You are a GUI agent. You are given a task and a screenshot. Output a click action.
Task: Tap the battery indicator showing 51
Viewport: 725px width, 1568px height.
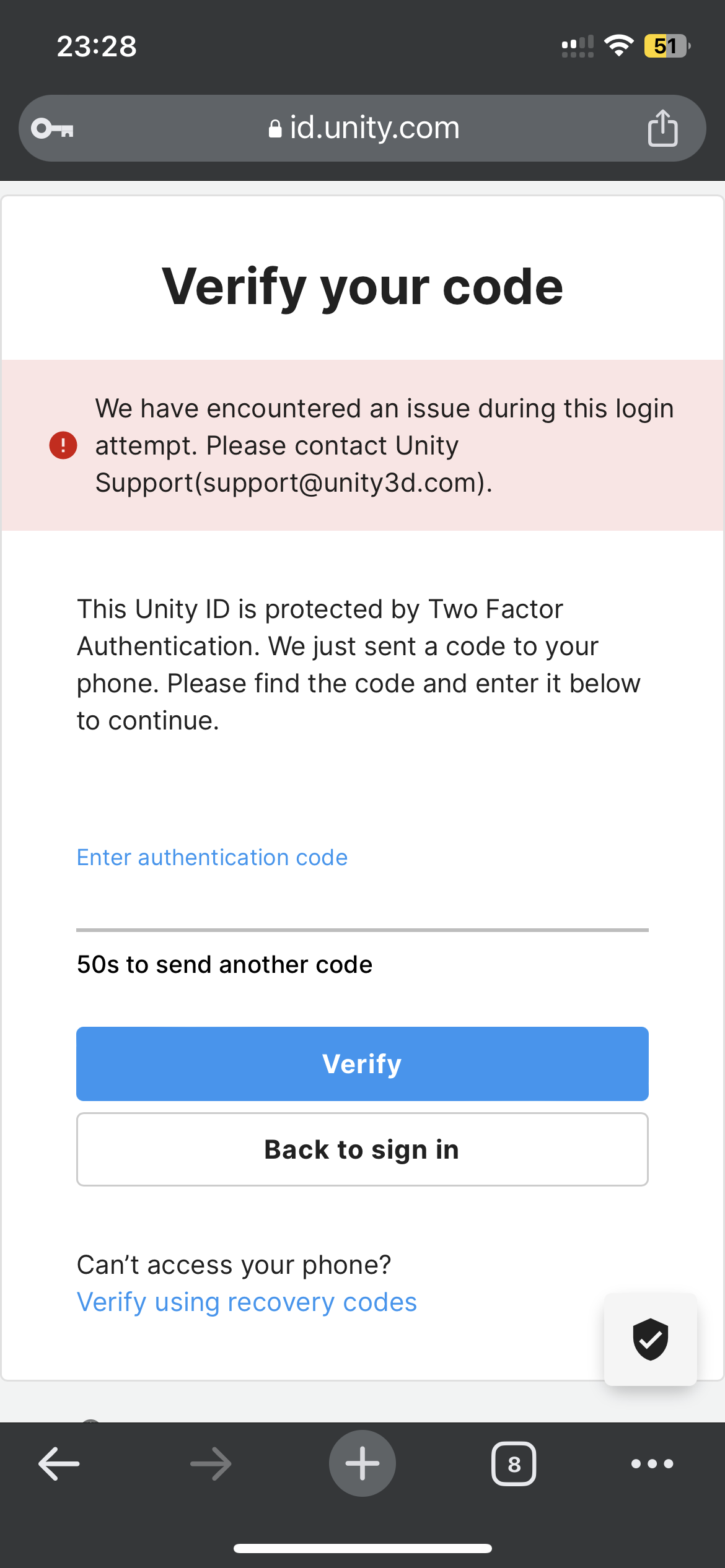pos(666,45)
